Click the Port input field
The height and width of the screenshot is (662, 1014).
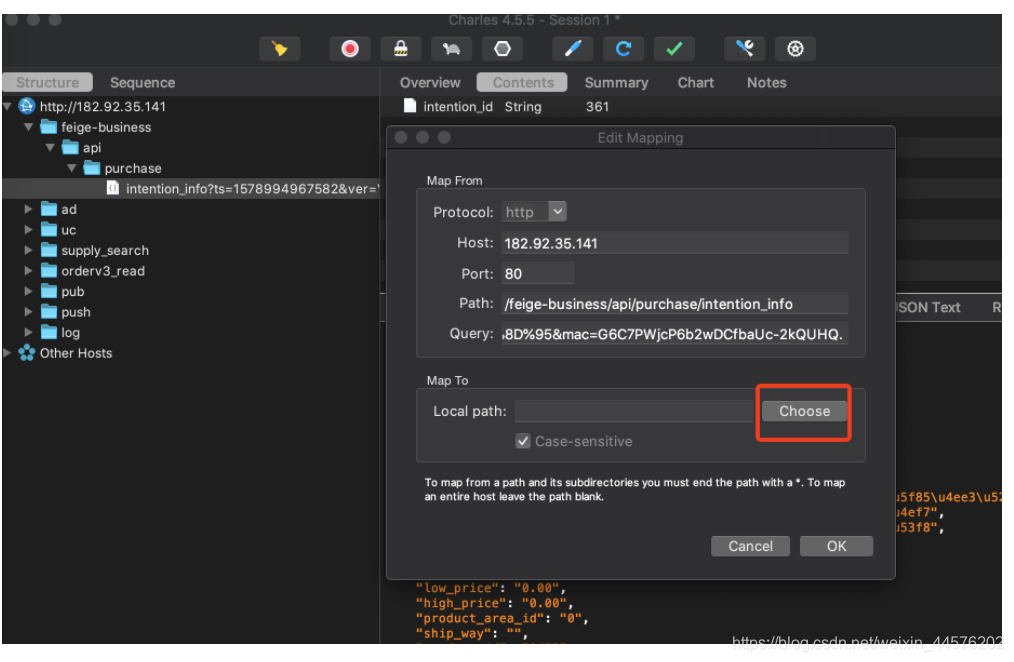[x=538, y=273]
